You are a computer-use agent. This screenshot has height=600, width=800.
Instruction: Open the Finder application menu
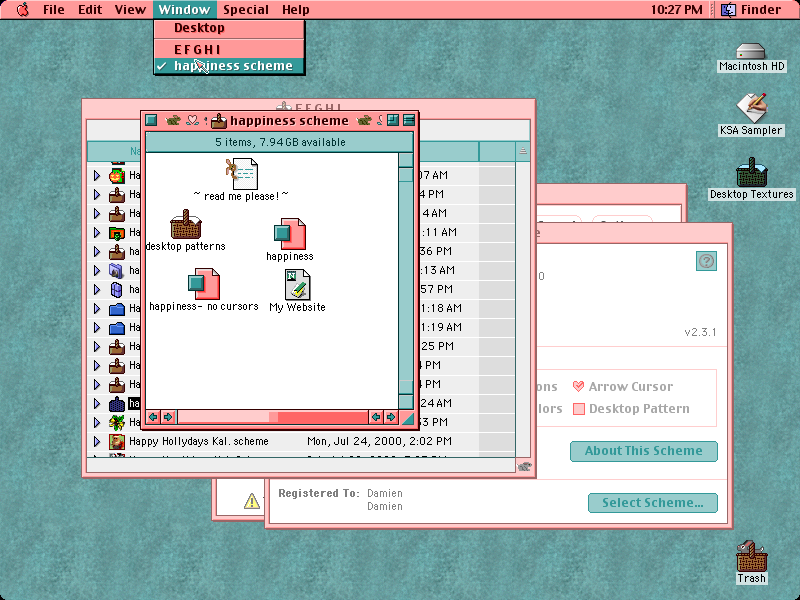pyautogui.click(x=751, y=9)
